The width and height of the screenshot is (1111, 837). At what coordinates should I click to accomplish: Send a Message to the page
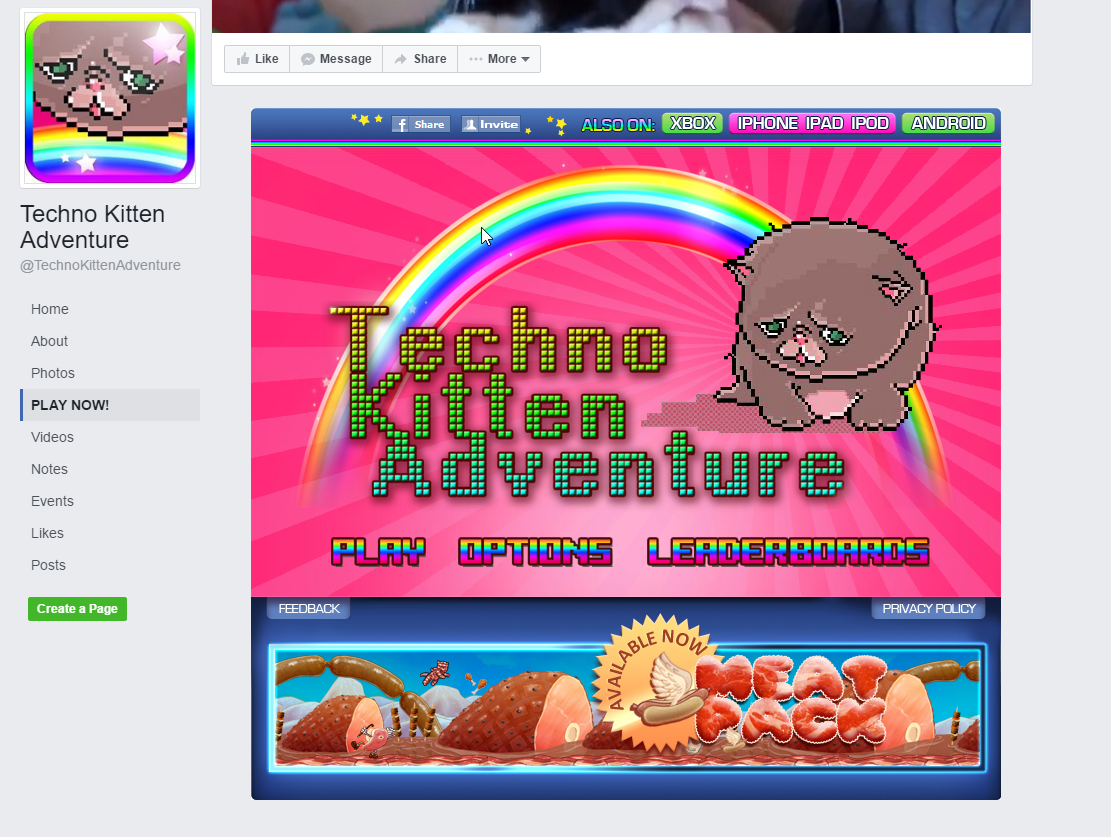336,59
